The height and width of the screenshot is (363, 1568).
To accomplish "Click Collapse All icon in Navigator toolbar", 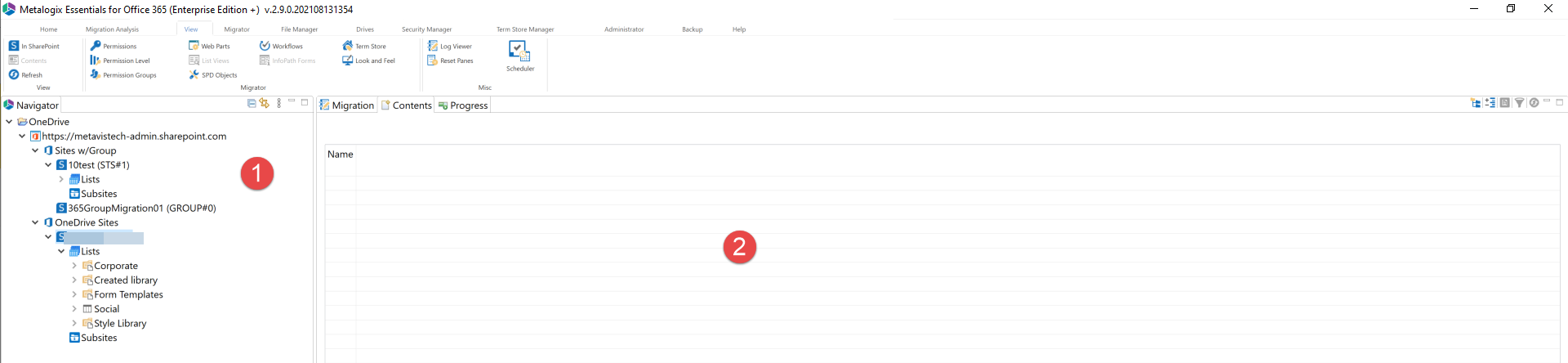I will pos(252,103).
